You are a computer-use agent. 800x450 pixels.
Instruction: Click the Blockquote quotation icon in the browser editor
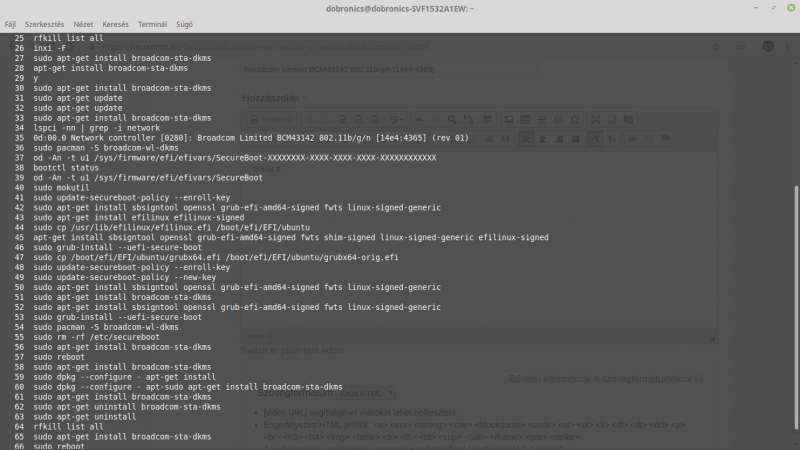pyautogui.click(x=505, y=139)
